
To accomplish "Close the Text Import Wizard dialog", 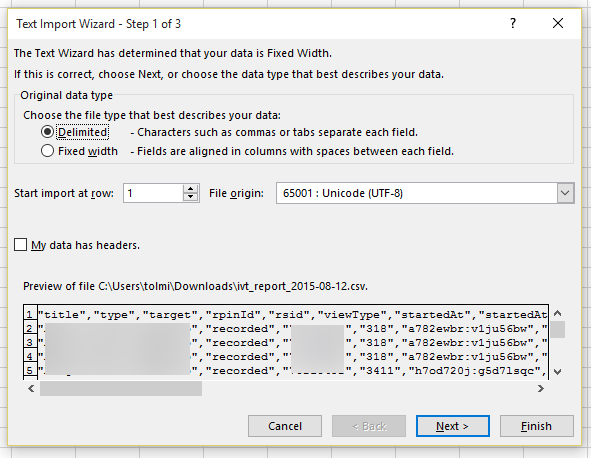I will point(558,23).
